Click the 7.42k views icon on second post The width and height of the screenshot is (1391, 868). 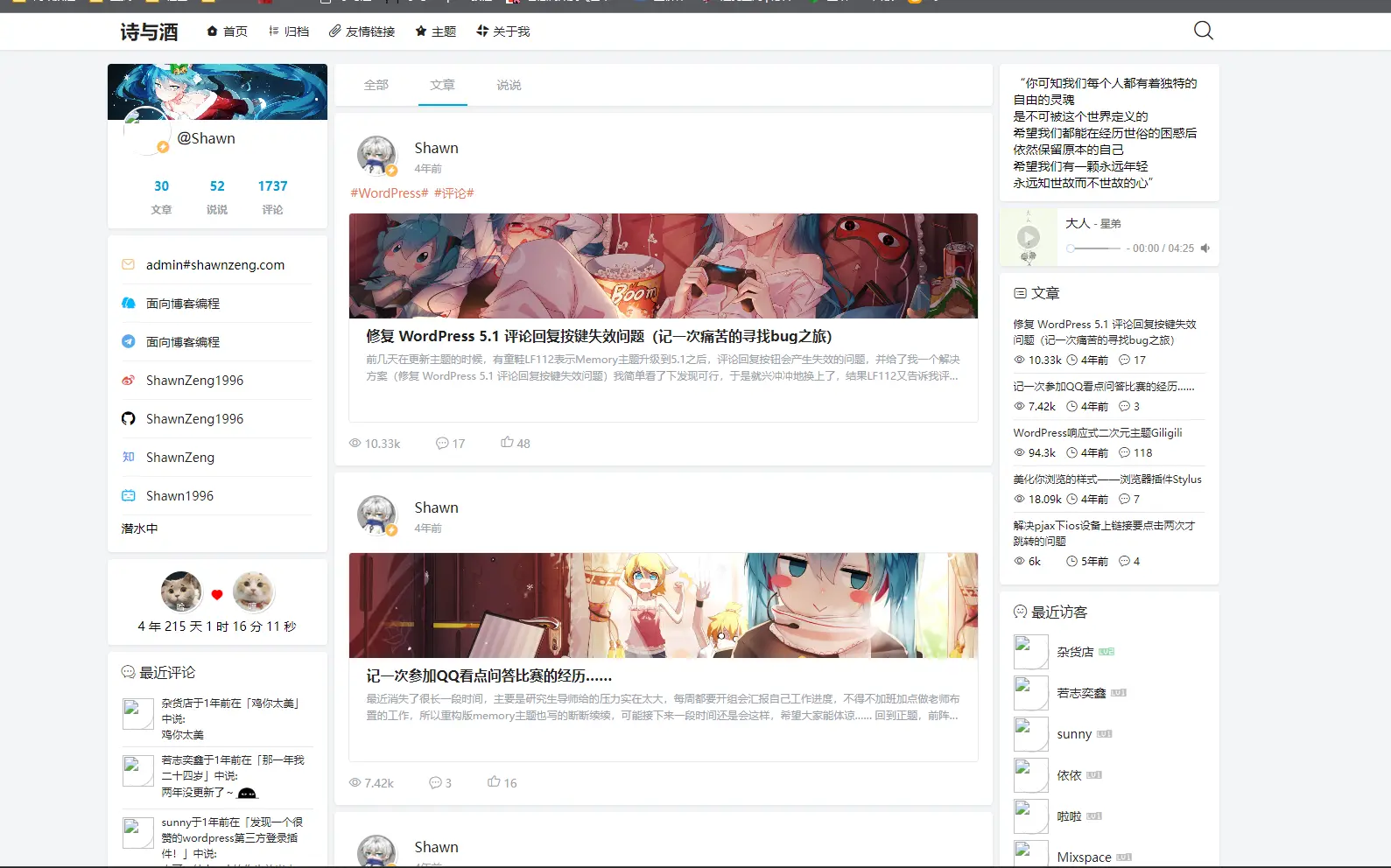355,783
